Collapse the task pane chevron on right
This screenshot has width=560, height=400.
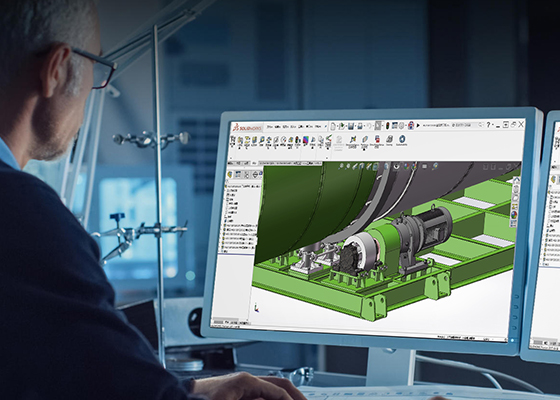[x=517, y=179]
